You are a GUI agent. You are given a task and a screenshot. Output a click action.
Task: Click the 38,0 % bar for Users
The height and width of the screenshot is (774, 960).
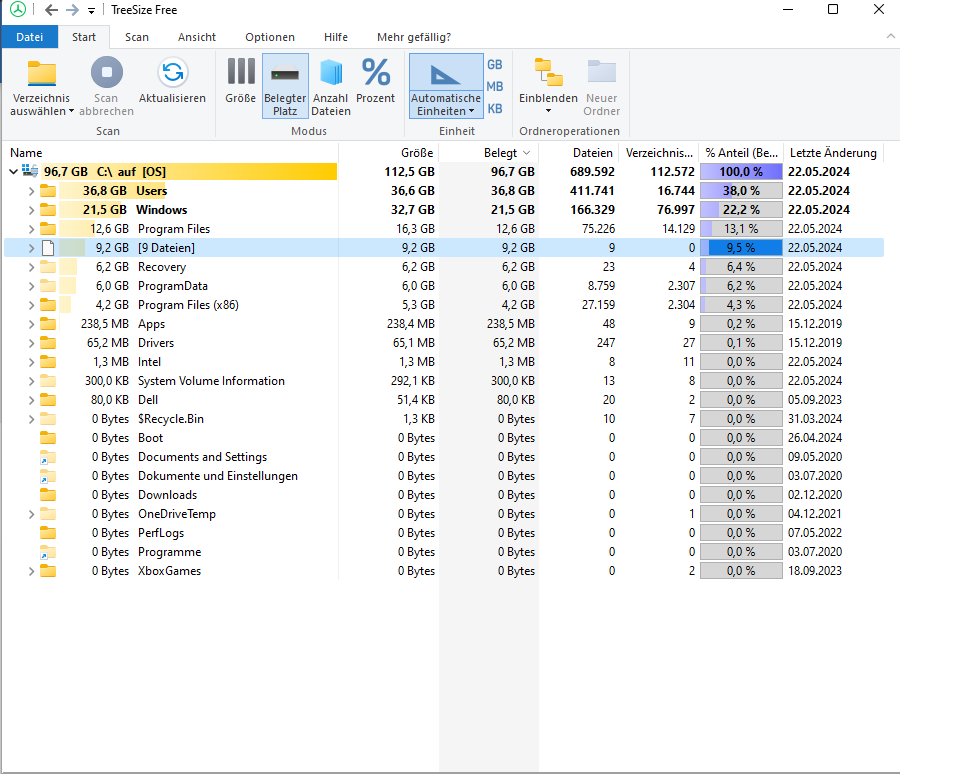coord(741,190)
